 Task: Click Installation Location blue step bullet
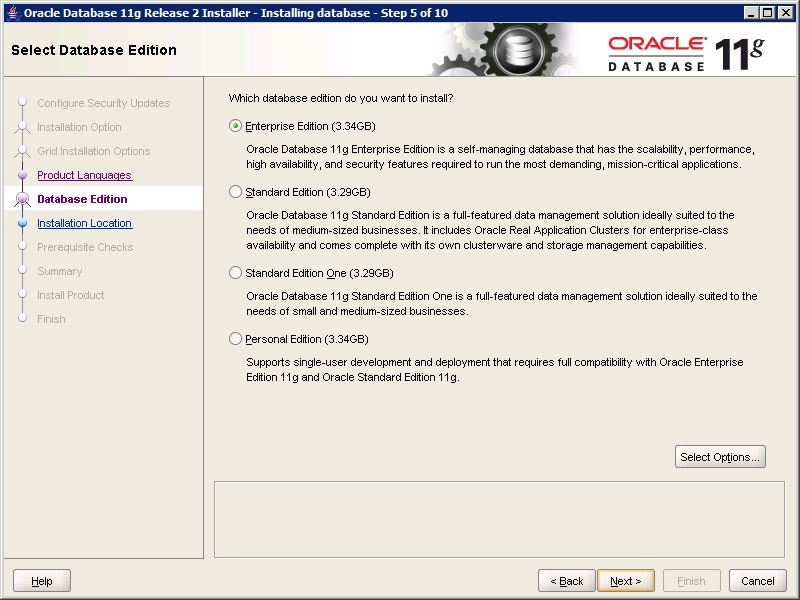pyautogui.click(x=22, y=223)
